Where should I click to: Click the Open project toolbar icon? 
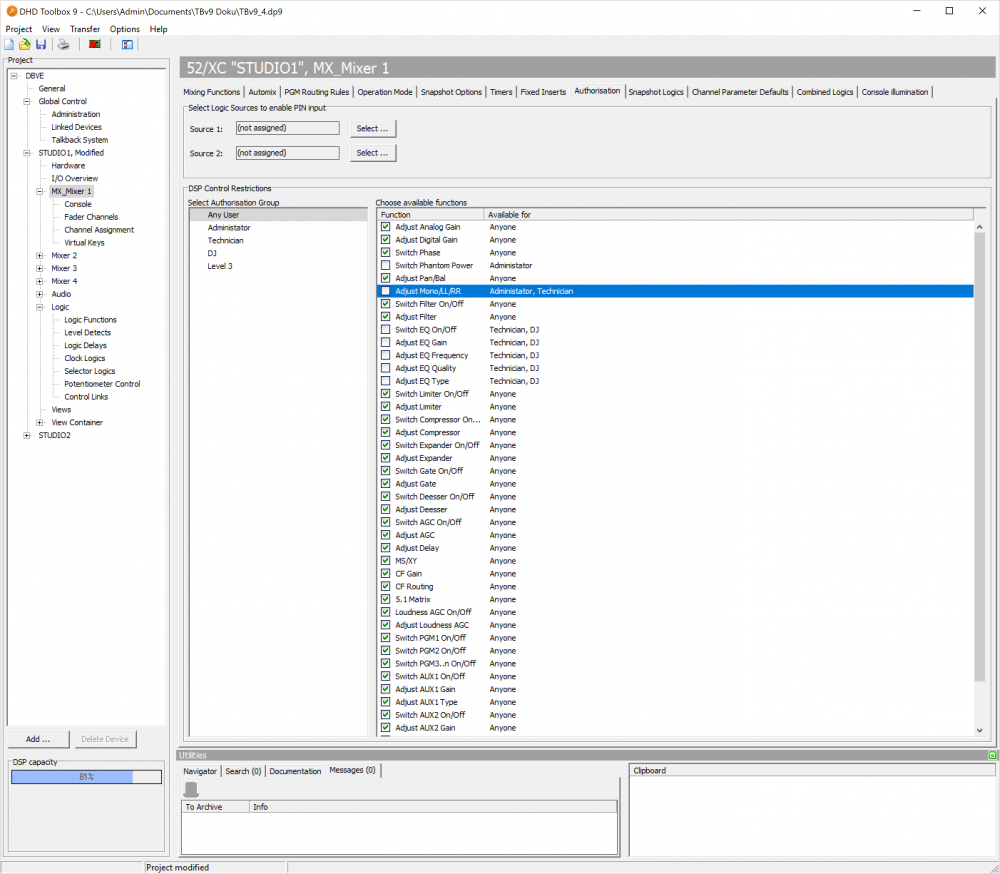pos(24,44)
